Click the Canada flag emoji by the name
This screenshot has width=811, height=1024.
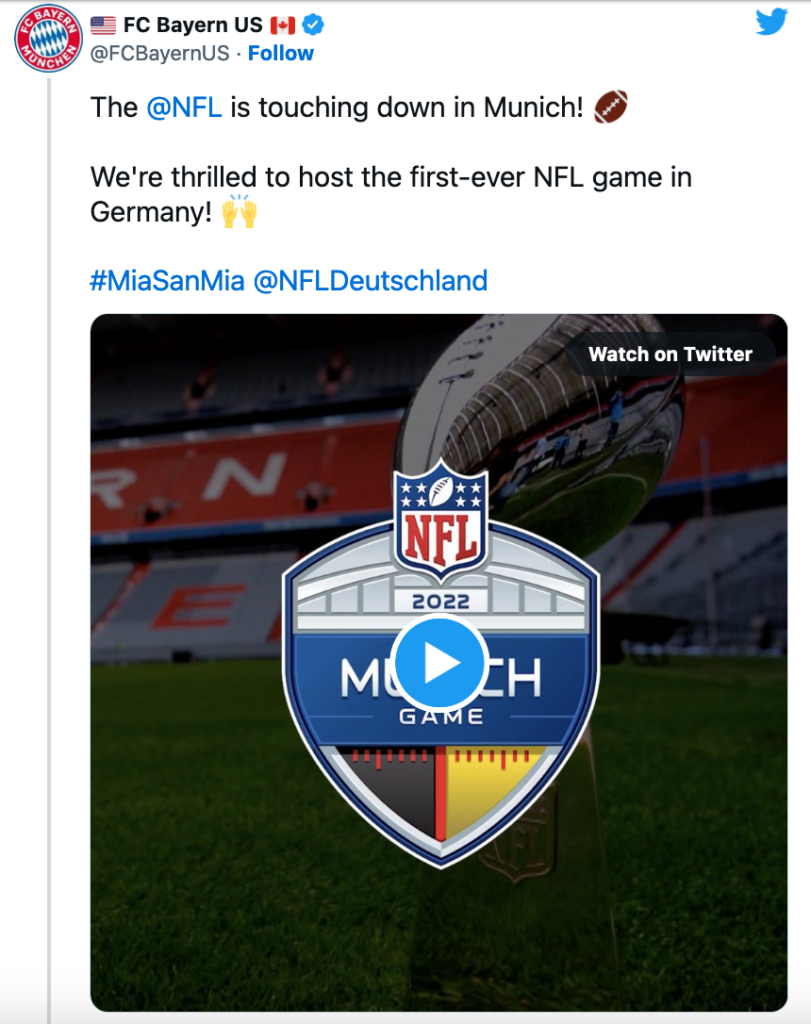pos(283,25)
